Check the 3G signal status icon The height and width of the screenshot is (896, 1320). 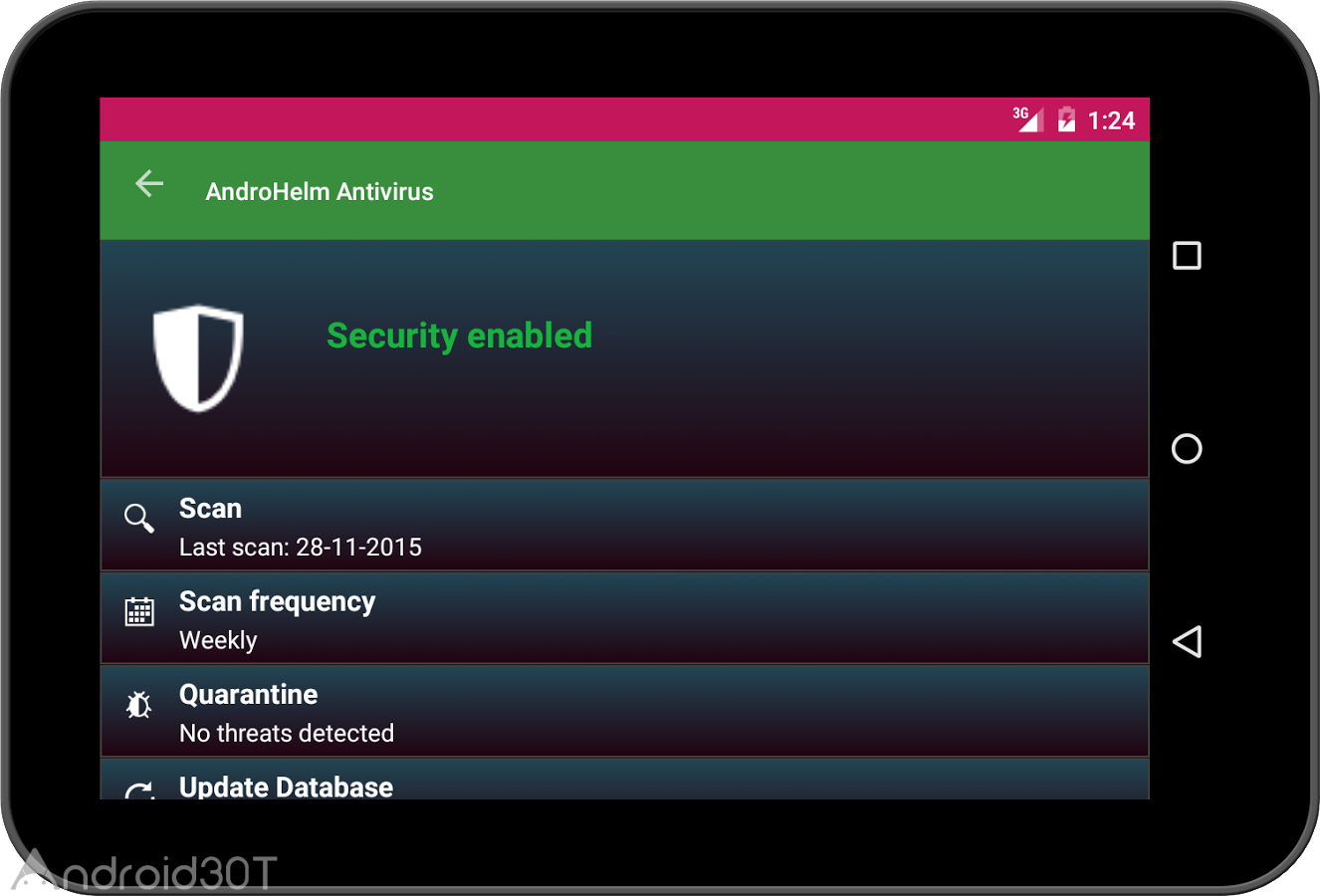(1027, 119)
